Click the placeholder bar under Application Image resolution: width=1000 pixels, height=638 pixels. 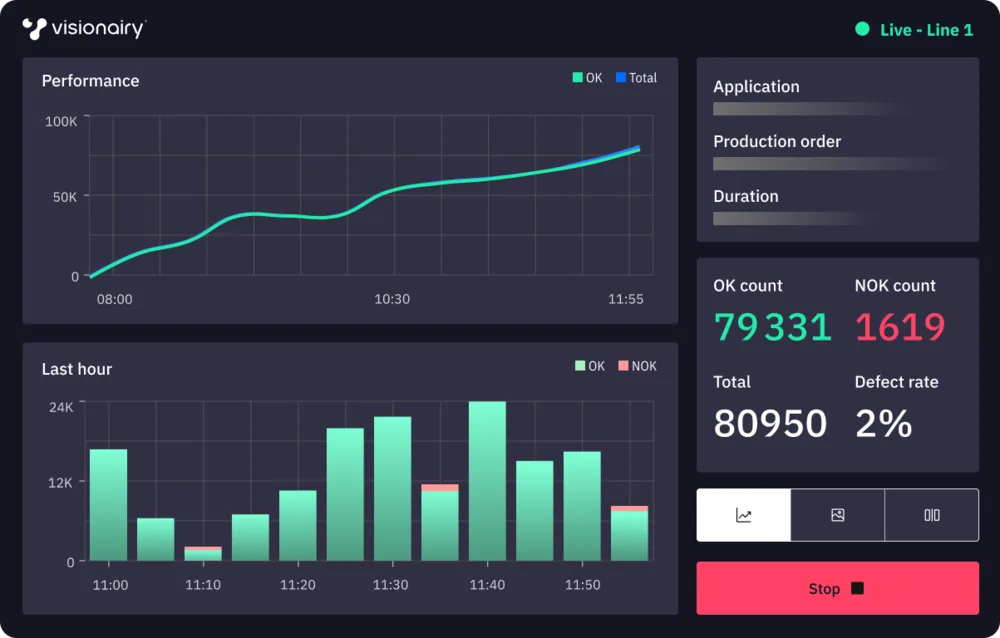pos(810,109)
